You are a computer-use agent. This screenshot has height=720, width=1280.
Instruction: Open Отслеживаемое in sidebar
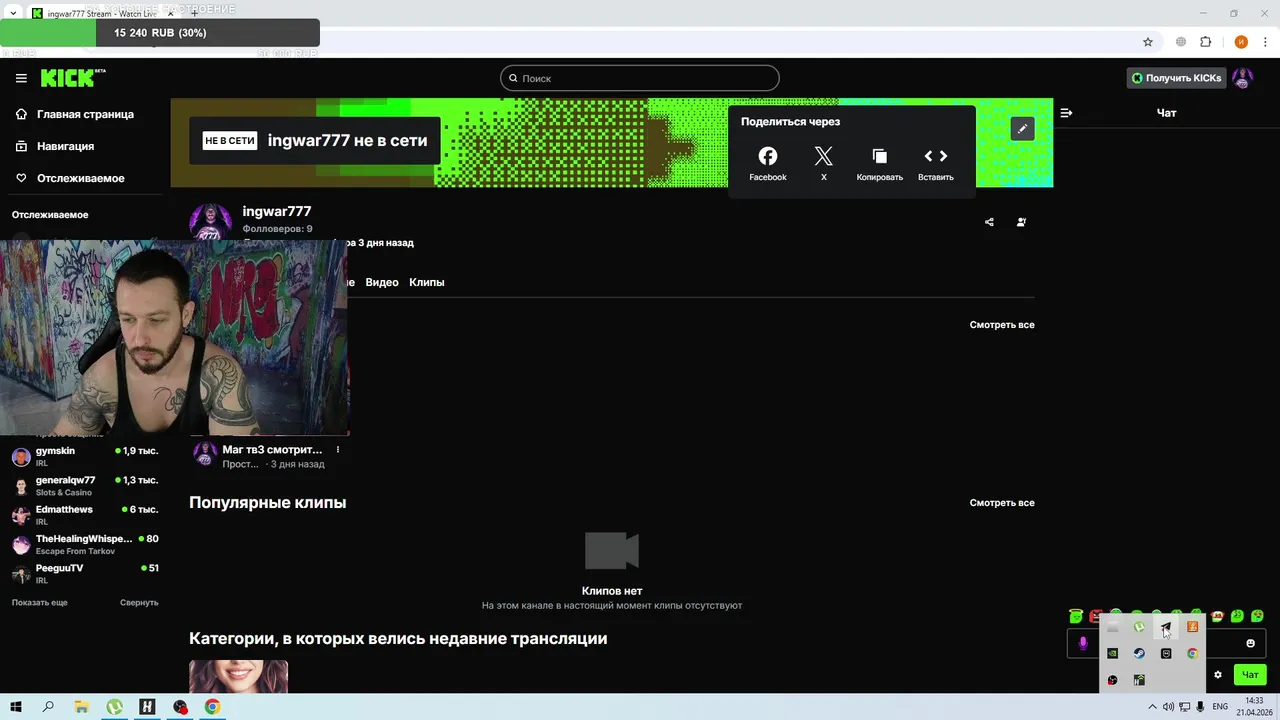(x=81, y=178)
